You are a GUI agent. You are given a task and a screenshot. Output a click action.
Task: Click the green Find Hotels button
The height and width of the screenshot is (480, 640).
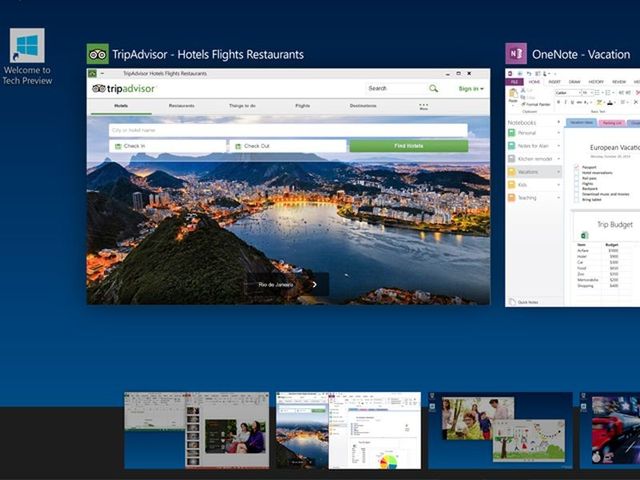point(408,146)
